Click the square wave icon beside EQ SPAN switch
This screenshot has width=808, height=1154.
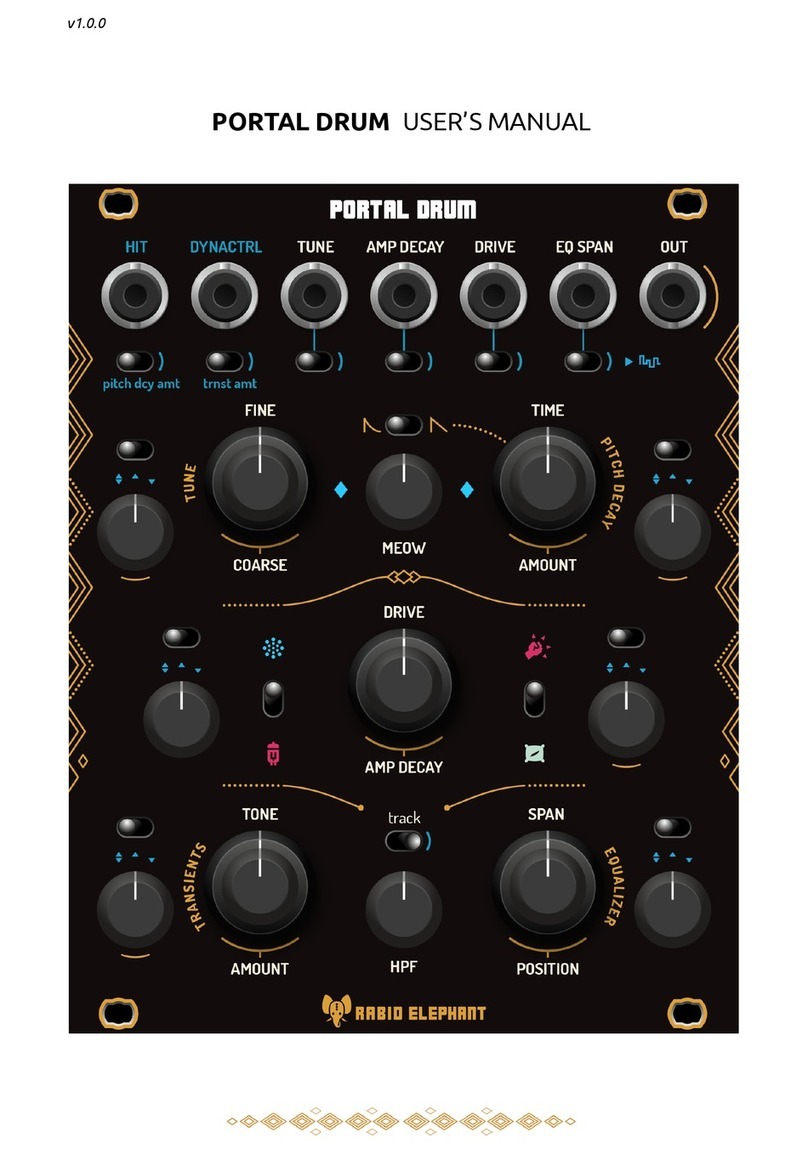click(649, 361)
